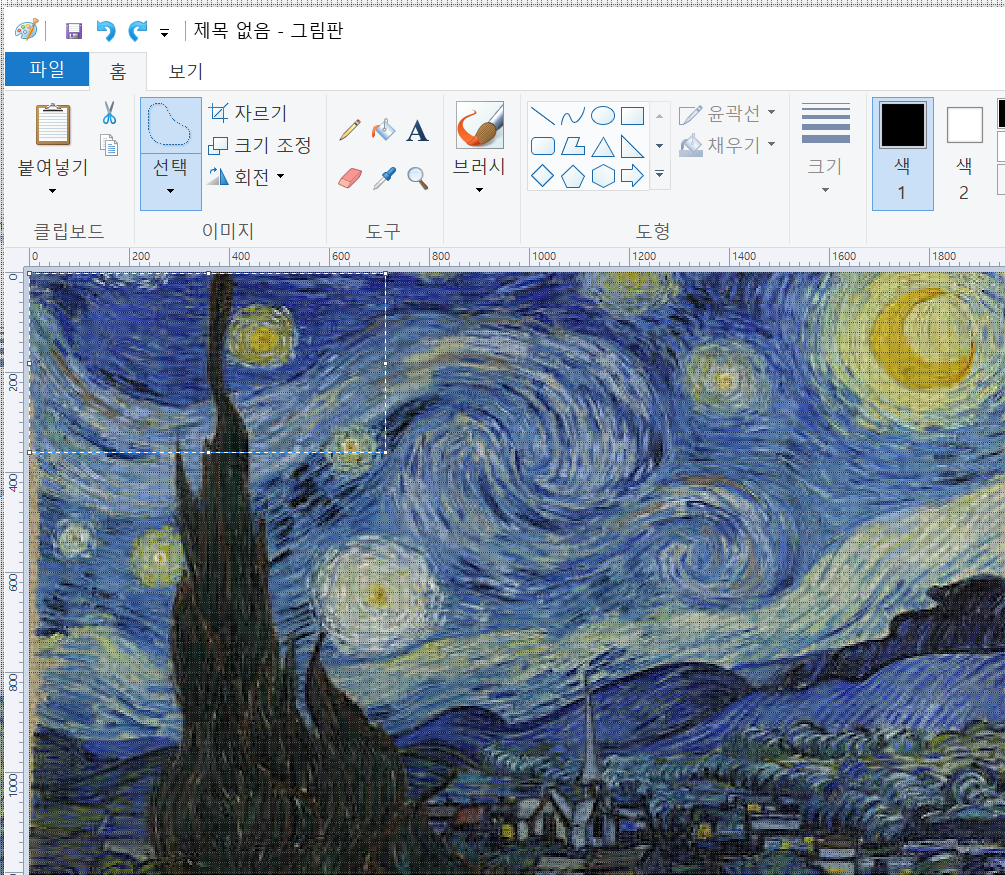Click the 자르기 crop button
The width and height of the screenshot is (1005, 875).
[x=248, y=113]
